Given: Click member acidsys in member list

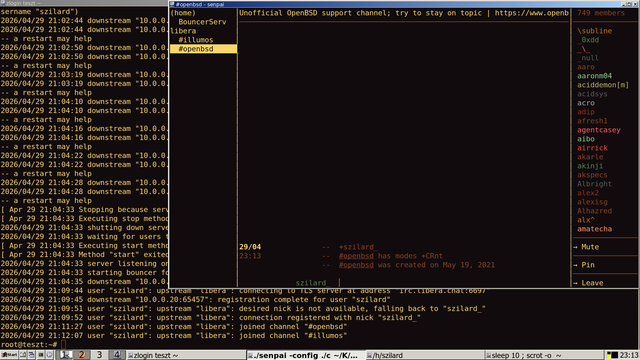Looking at the screenshot, I should click(x=592, y=94).
